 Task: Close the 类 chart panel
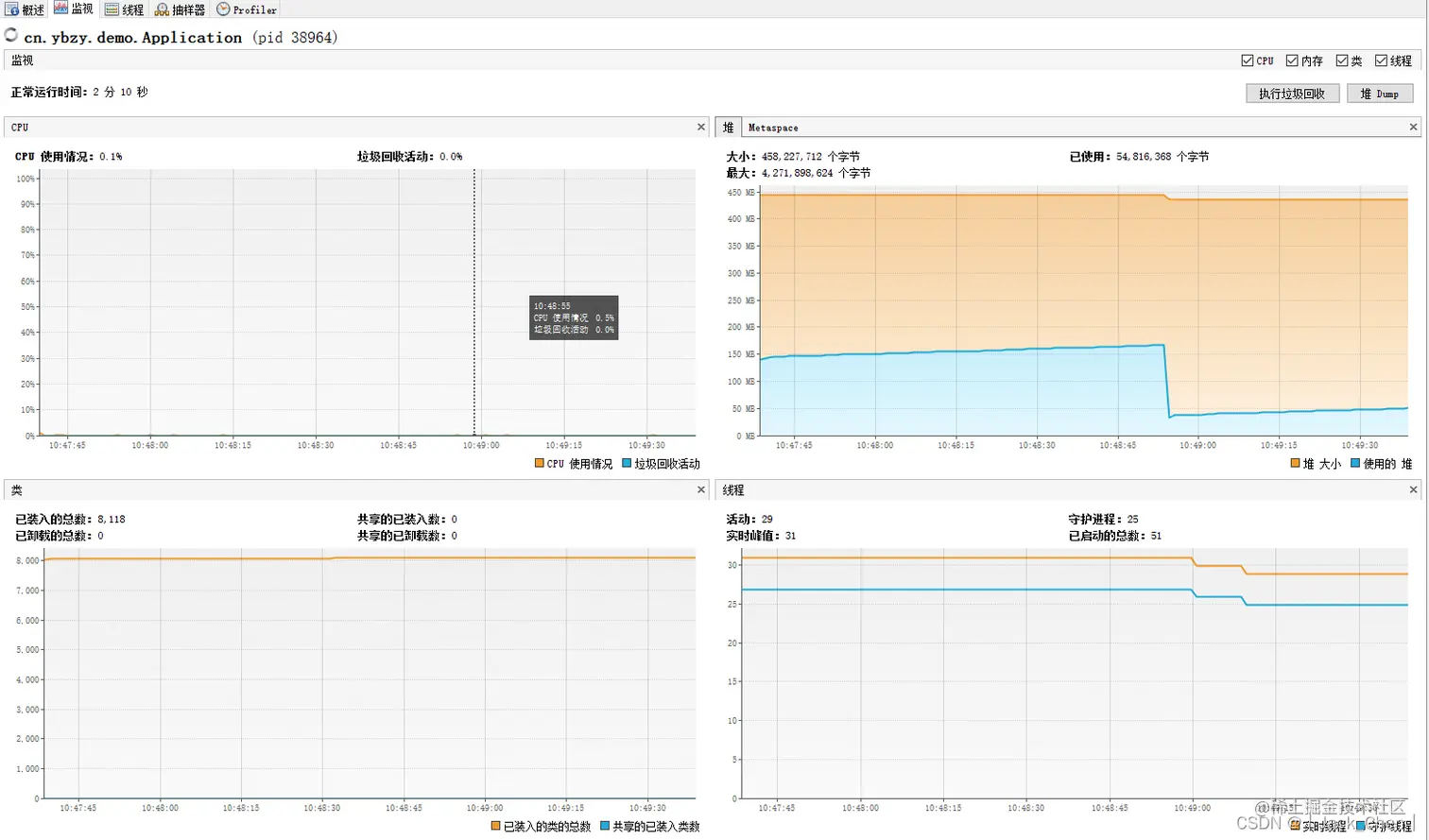[701, 489]
